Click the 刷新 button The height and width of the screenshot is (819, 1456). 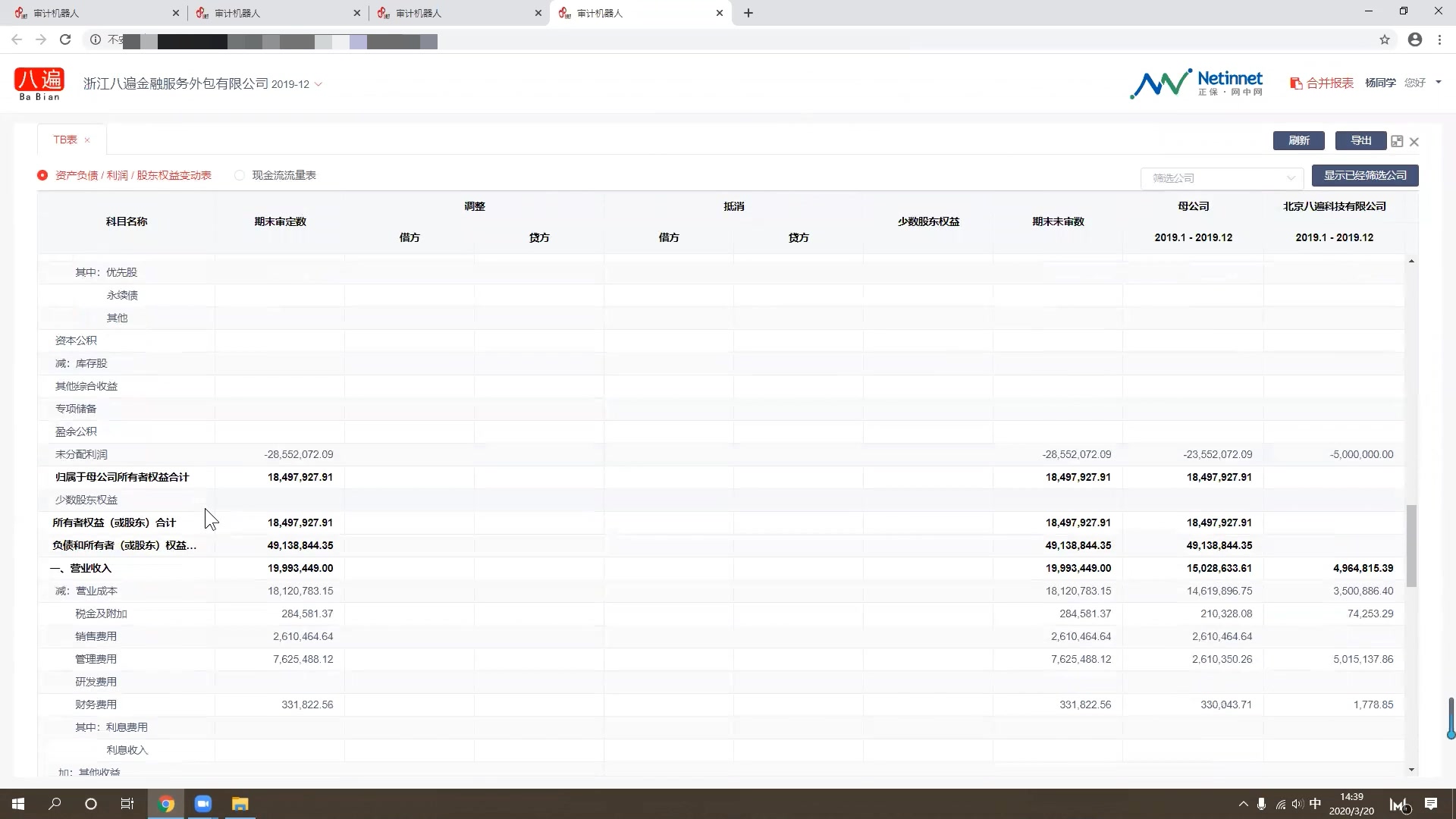[1298, 140]
